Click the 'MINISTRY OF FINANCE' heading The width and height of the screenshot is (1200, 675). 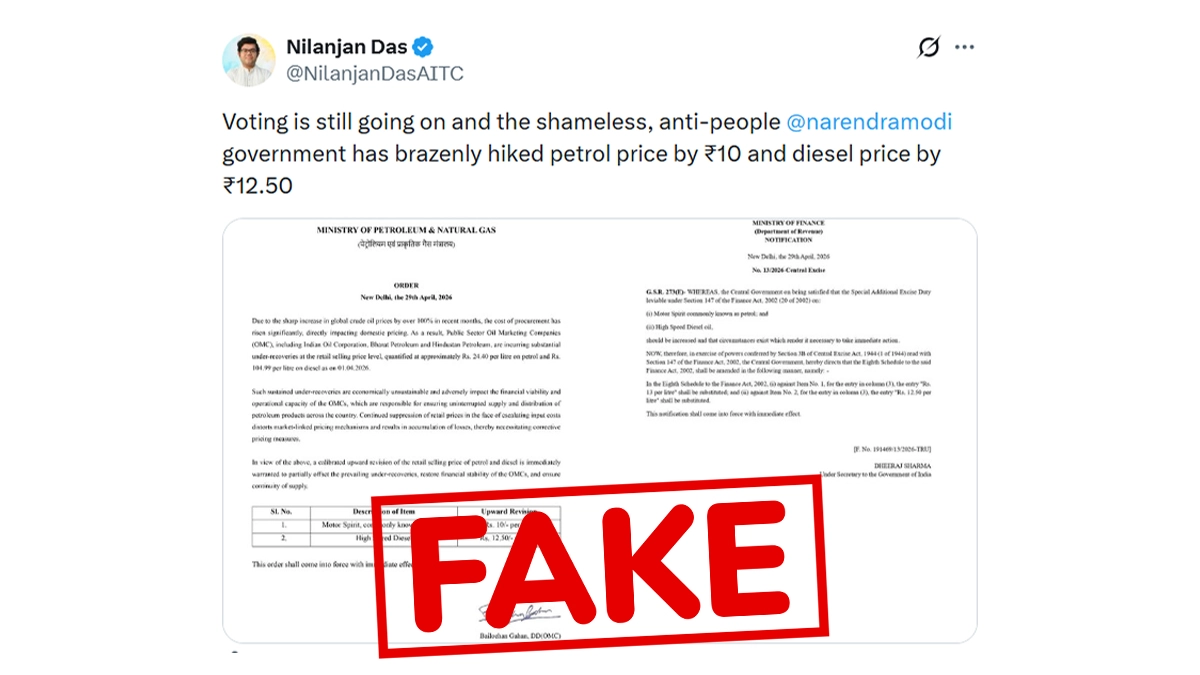coord(790,223)
